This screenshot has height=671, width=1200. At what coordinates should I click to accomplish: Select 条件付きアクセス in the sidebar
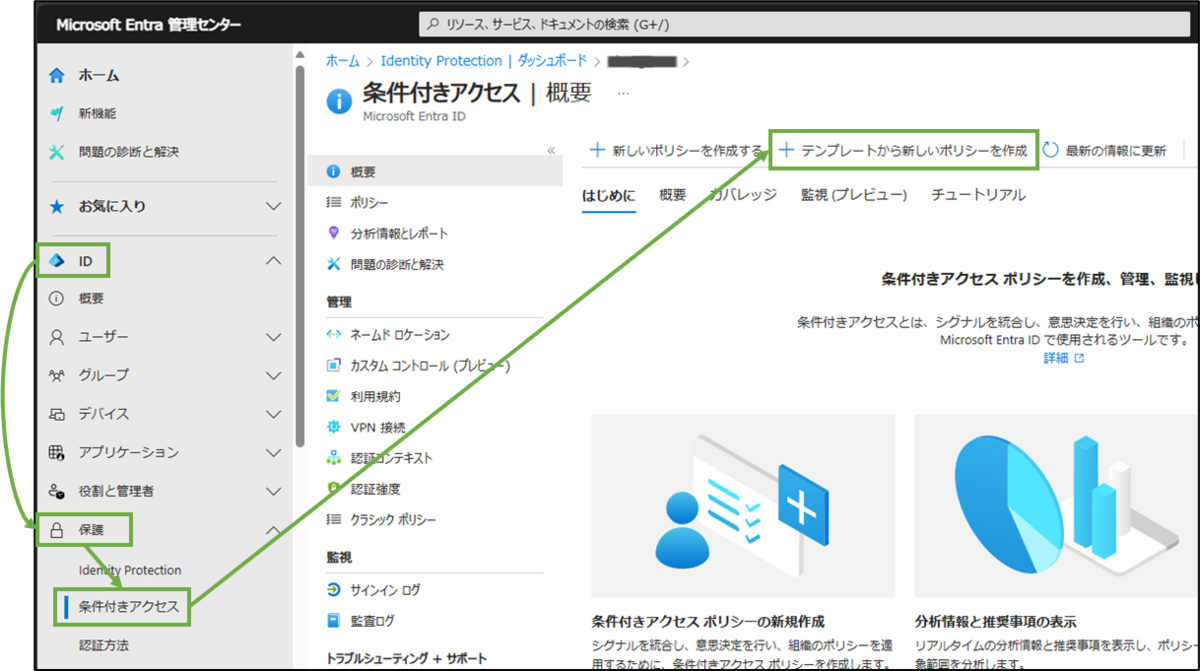tap(129, 606)
